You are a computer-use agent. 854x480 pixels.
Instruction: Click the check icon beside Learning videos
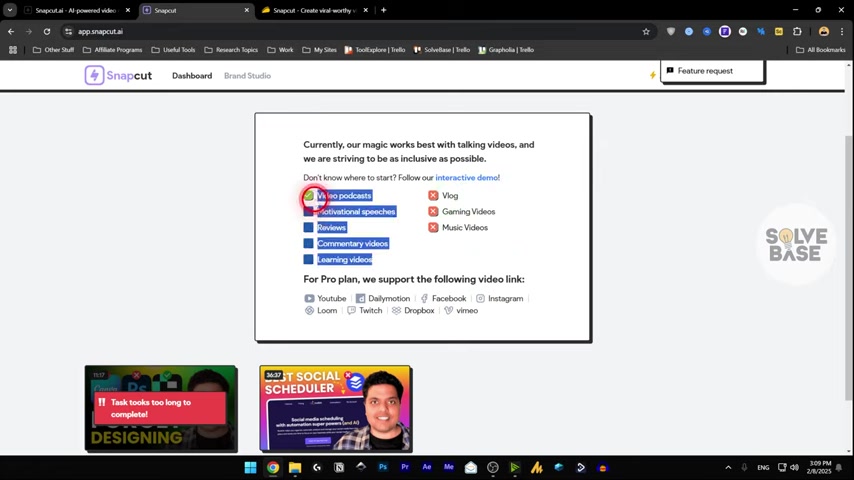point(309,259)
